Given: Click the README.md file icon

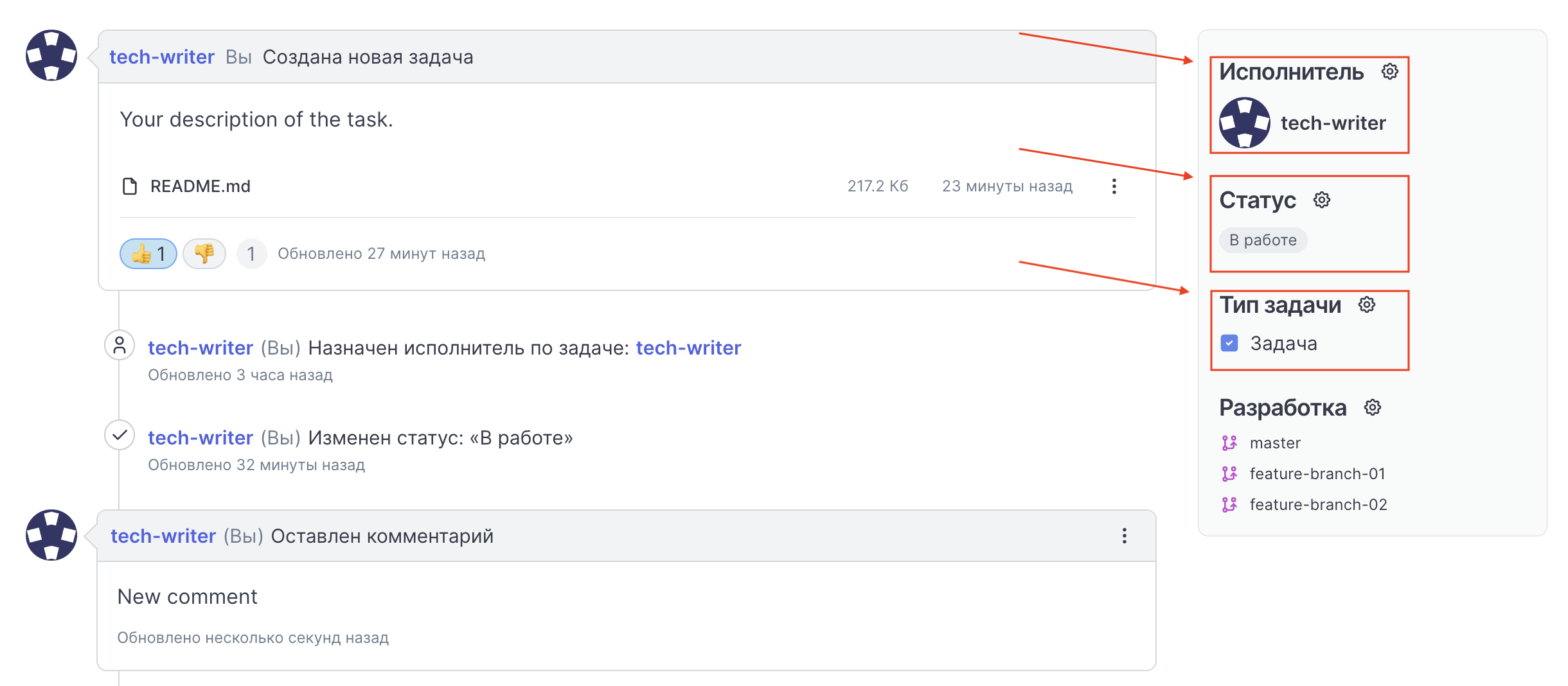Looking at the screenshot, I should click(x=130, y=186).
